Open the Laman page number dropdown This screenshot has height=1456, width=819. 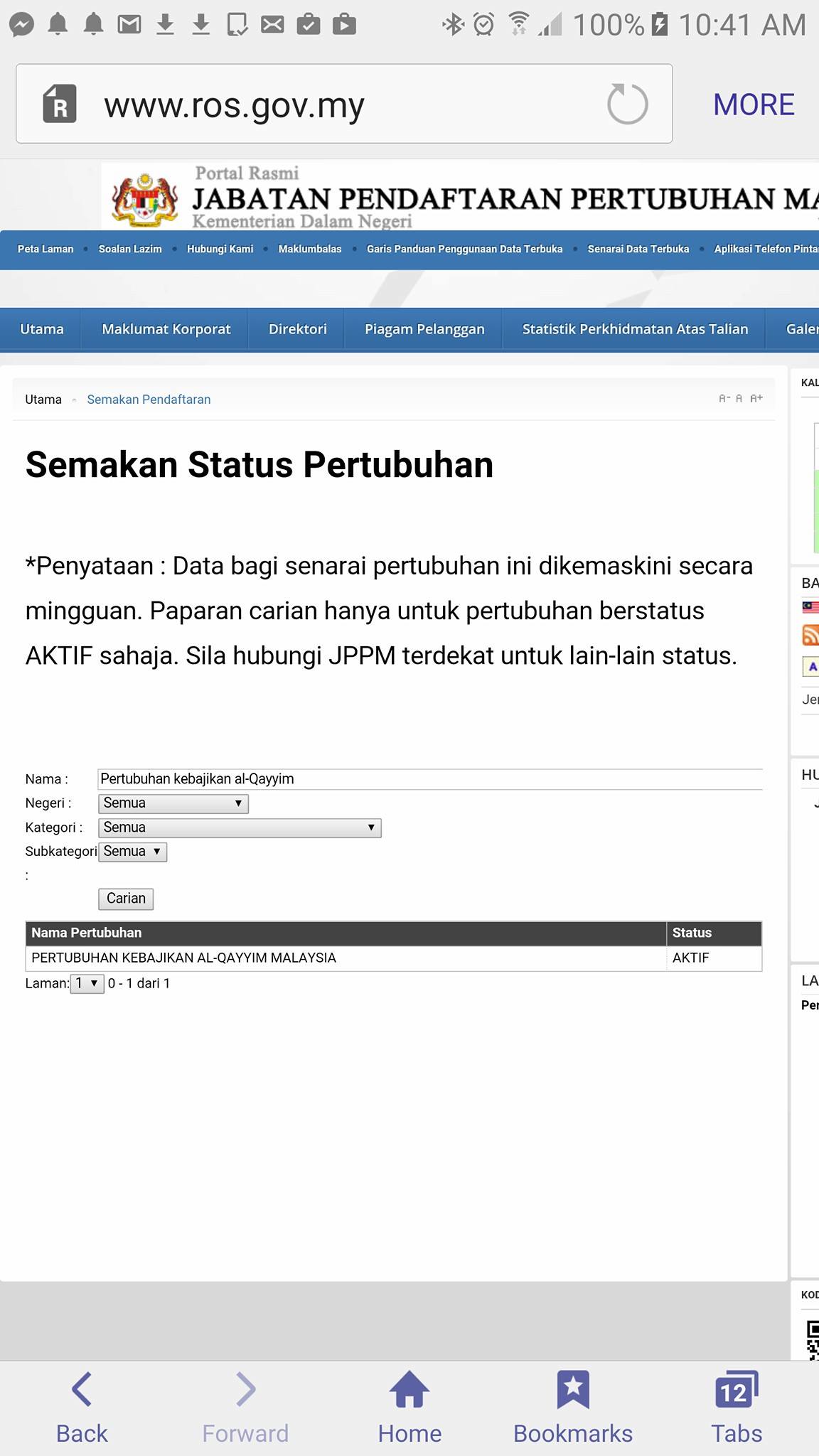87,983
